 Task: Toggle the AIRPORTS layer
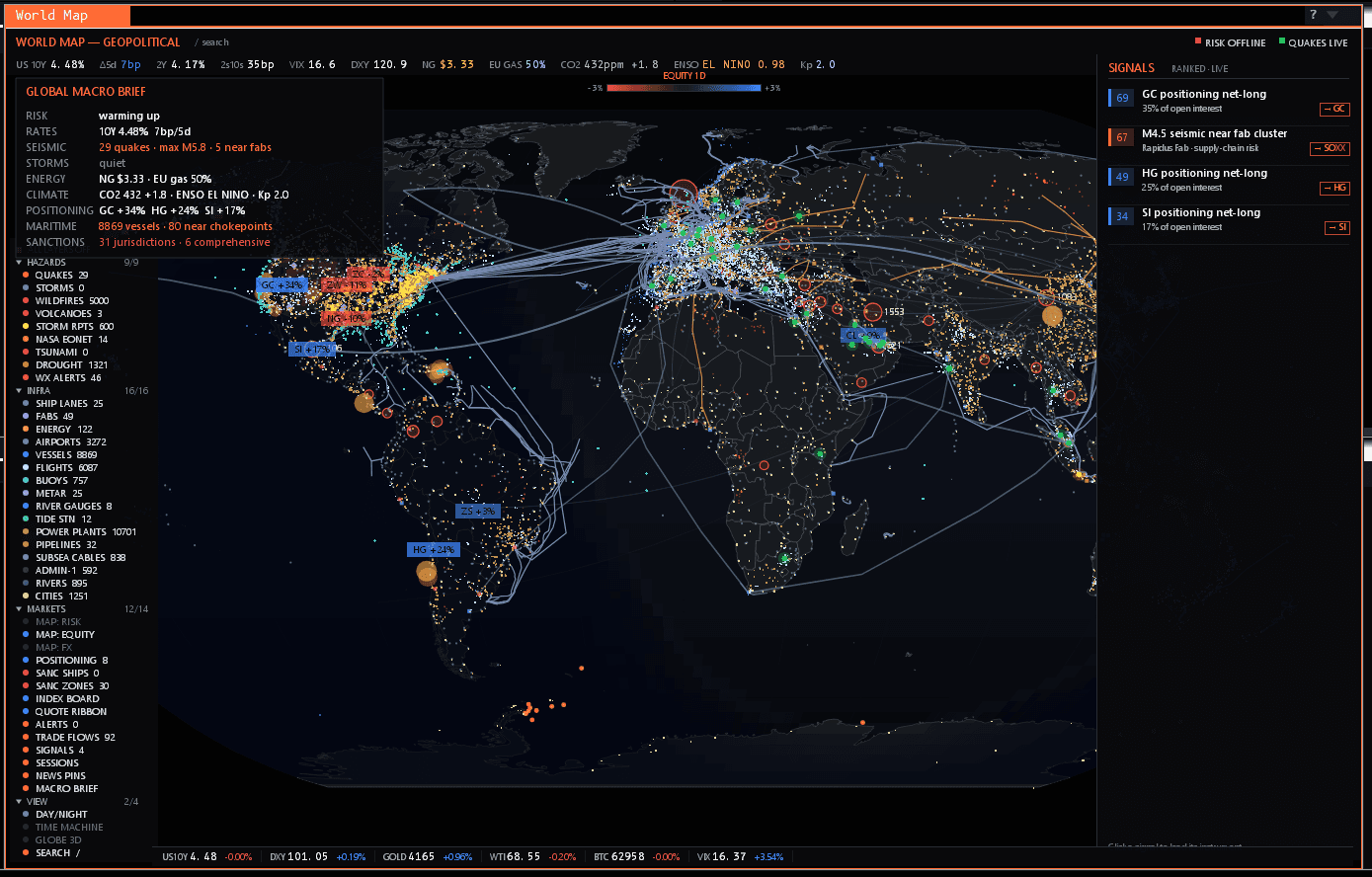63,441
